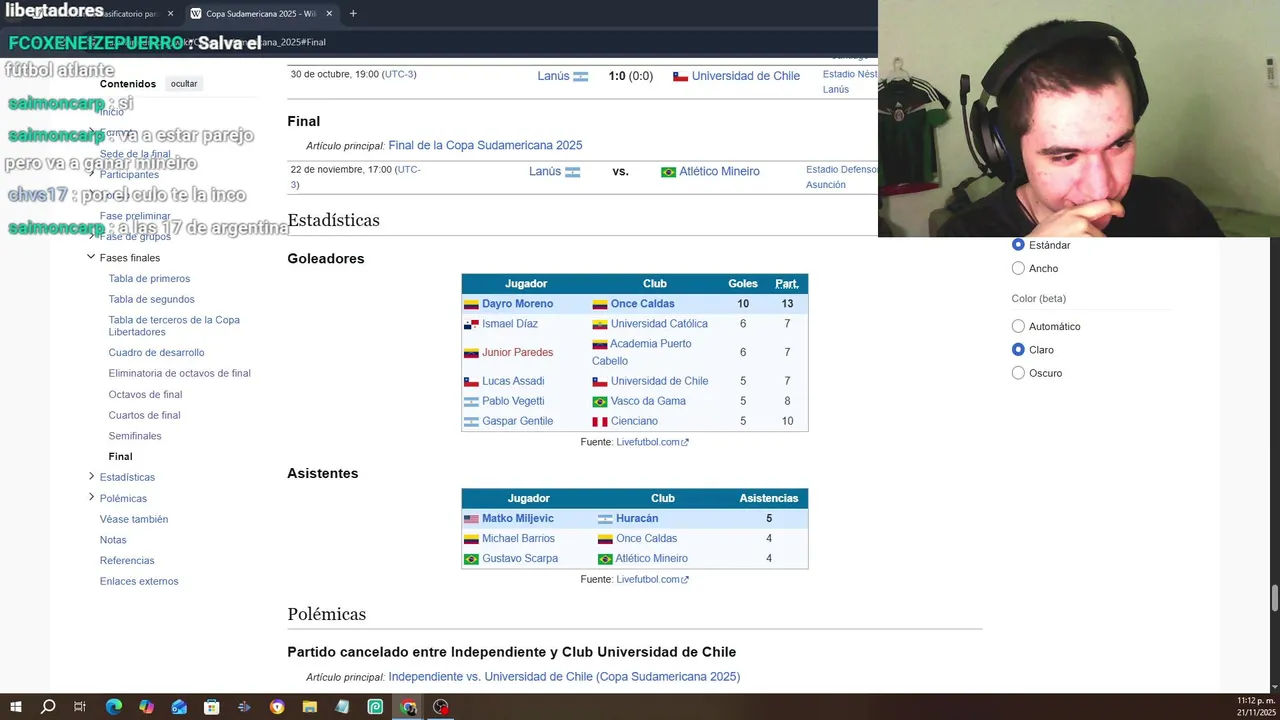Click Wikipedia favicon on Copa Sudamericana tab

[x=196, y=14]
